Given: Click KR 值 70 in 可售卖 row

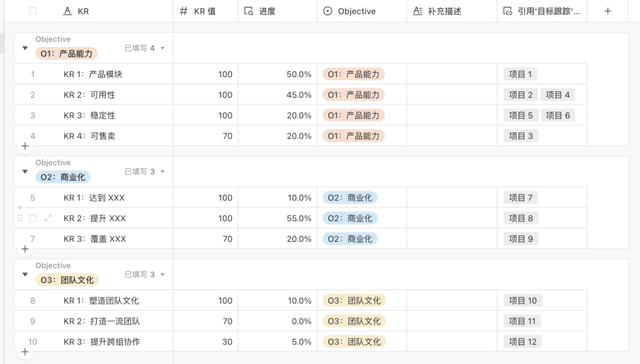Looking at the screenshot, I should (227, 136).
